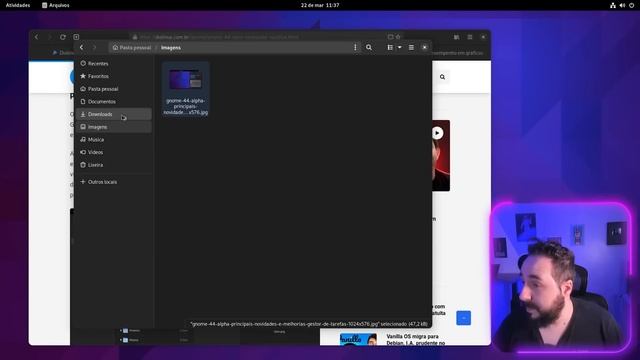Open Outros locais in sidebar
The height and width of the screenshot is (360, 640).
pyautogui.click(x=113, y=182)
